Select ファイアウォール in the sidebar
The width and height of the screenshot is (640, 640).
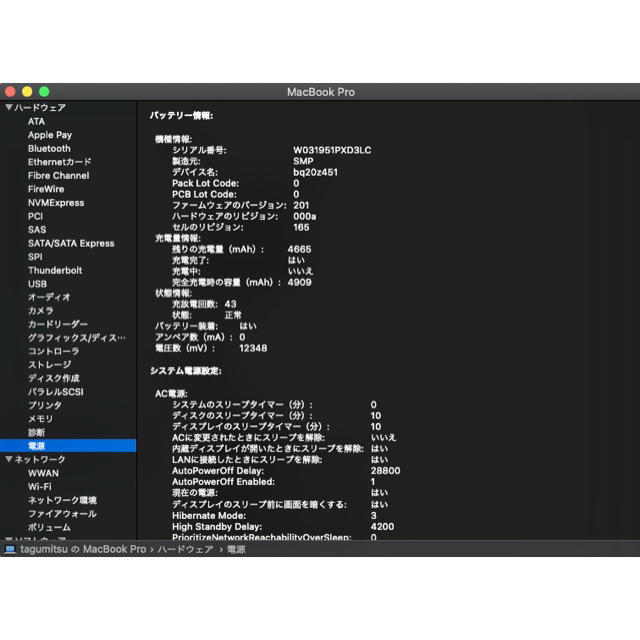tap(62, 513)
